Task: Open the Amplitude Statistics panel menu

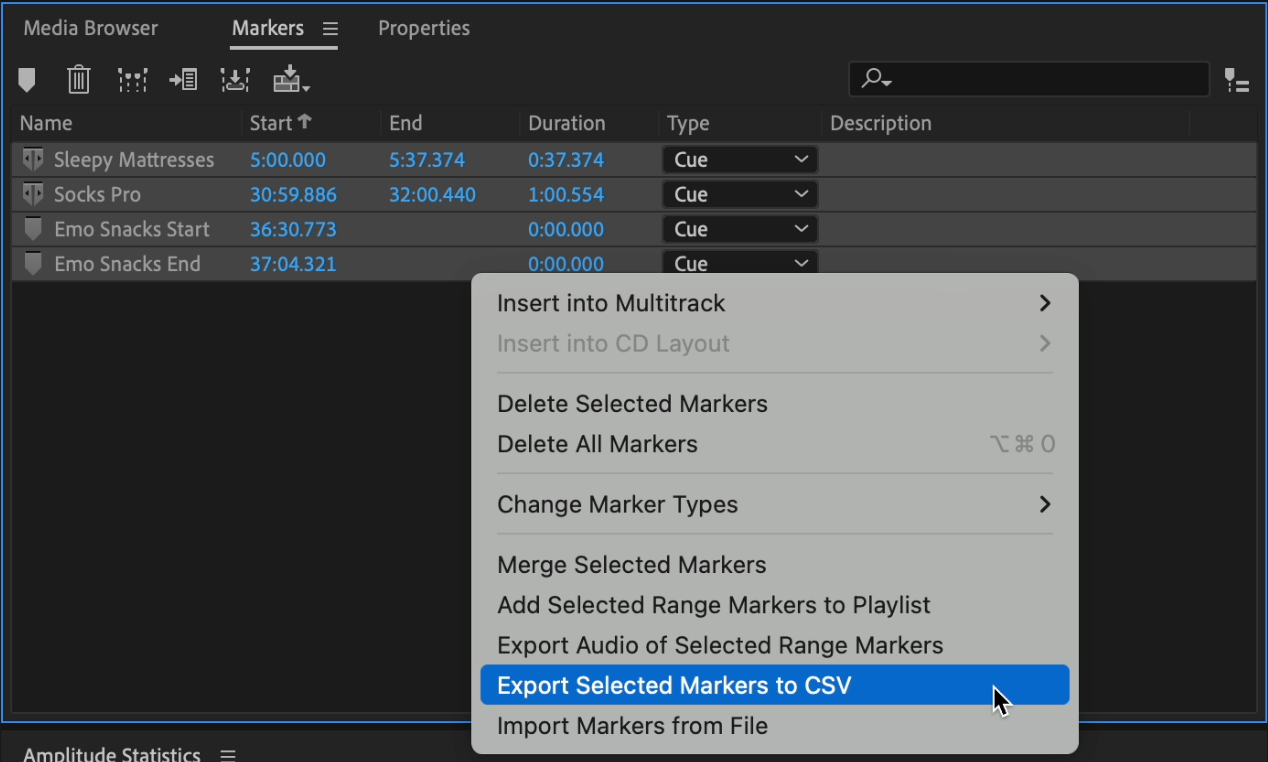Action: [x=228, y=755]
